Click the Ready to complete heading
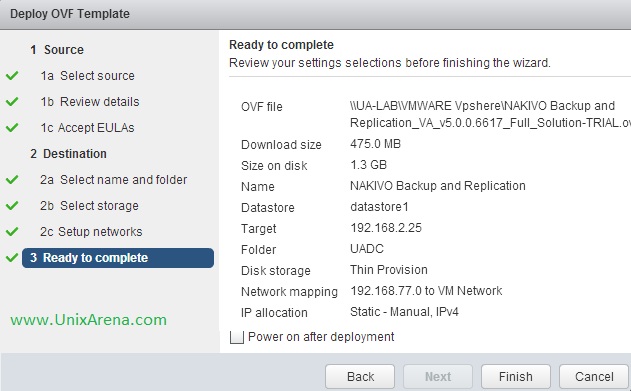This screenshot has height=391, width=631. (281, 45)
